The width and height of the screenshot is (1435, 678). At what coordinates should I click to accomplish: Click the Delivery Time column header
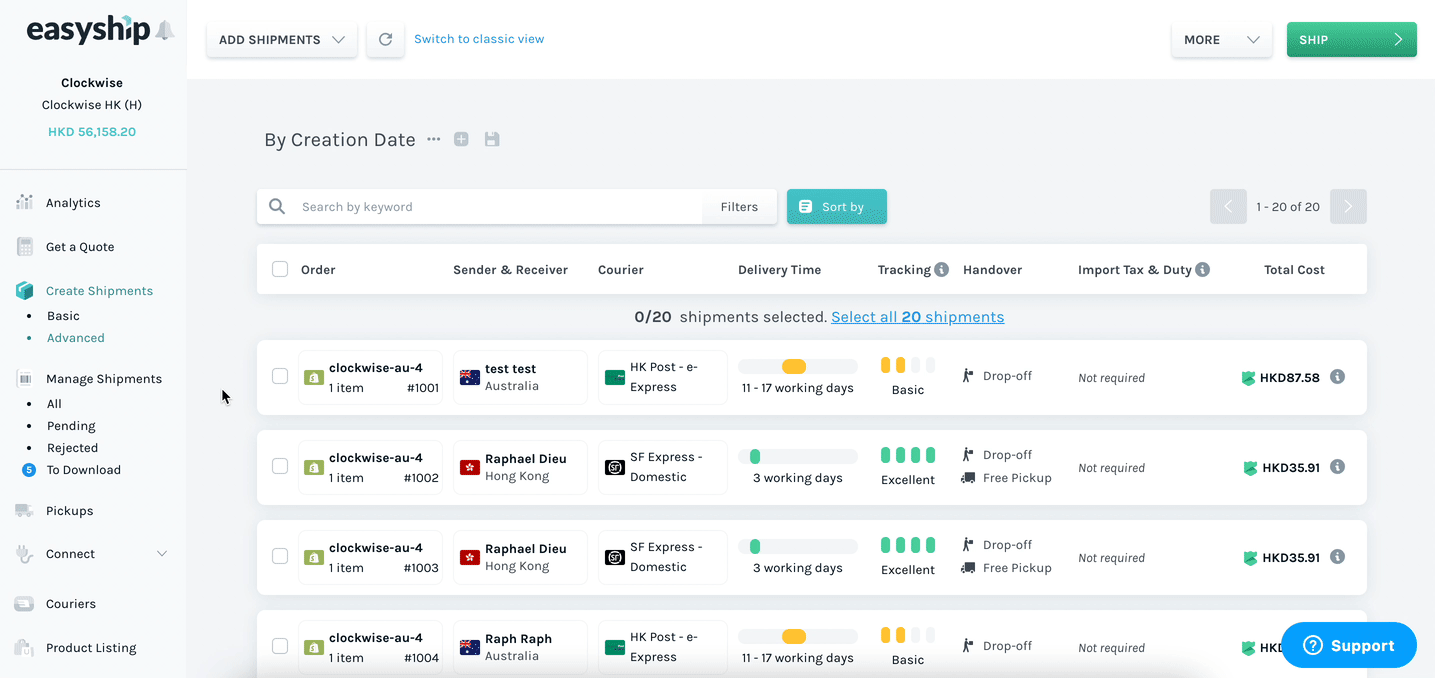click(x=779, y=270)
